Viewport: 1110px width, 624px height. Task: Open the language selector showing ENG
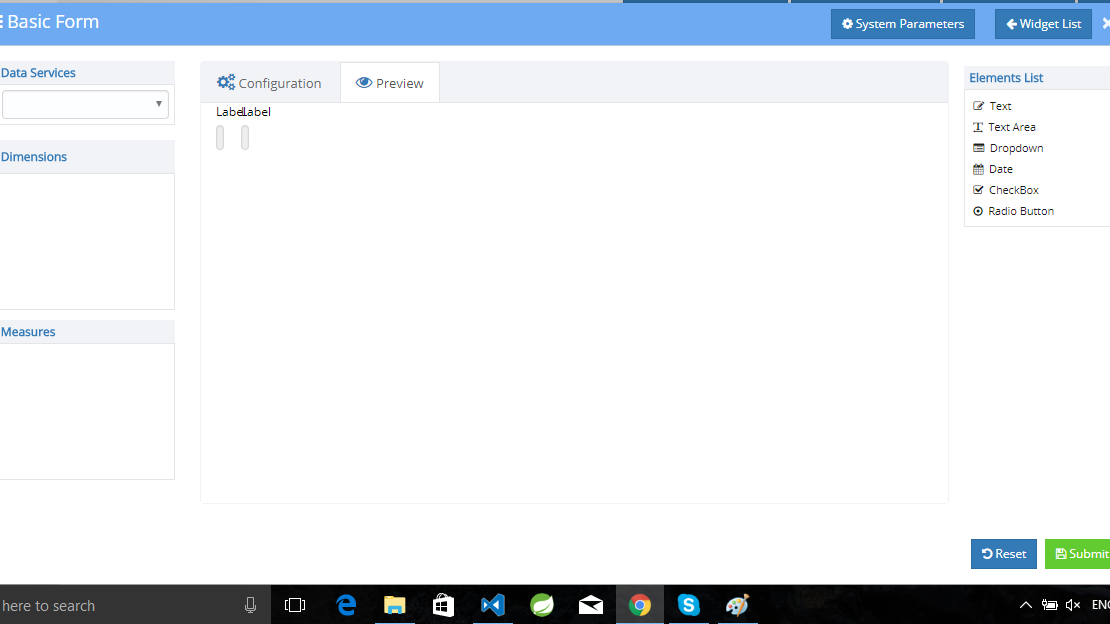(x=1100, y=605)
